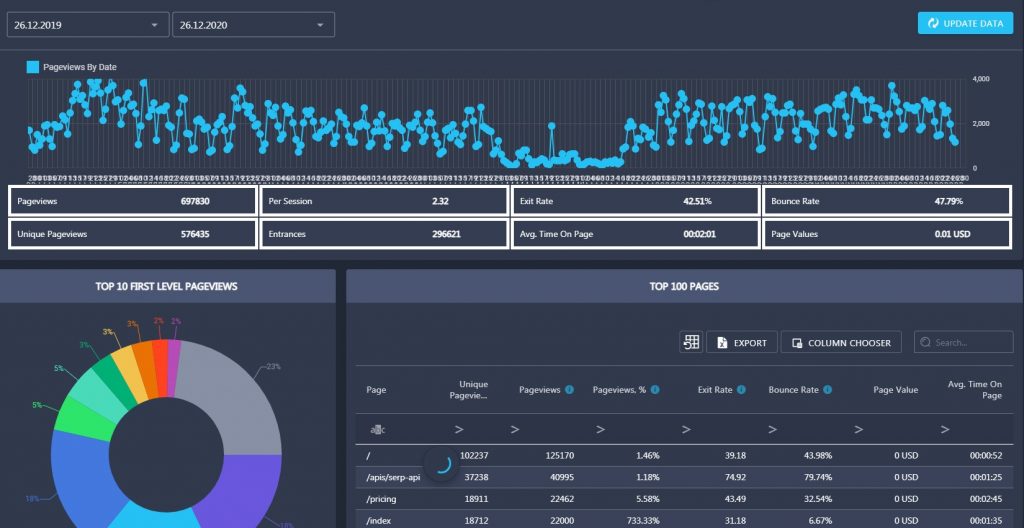Toggle the Pageviews By Date legend swatch

point(33,67)
